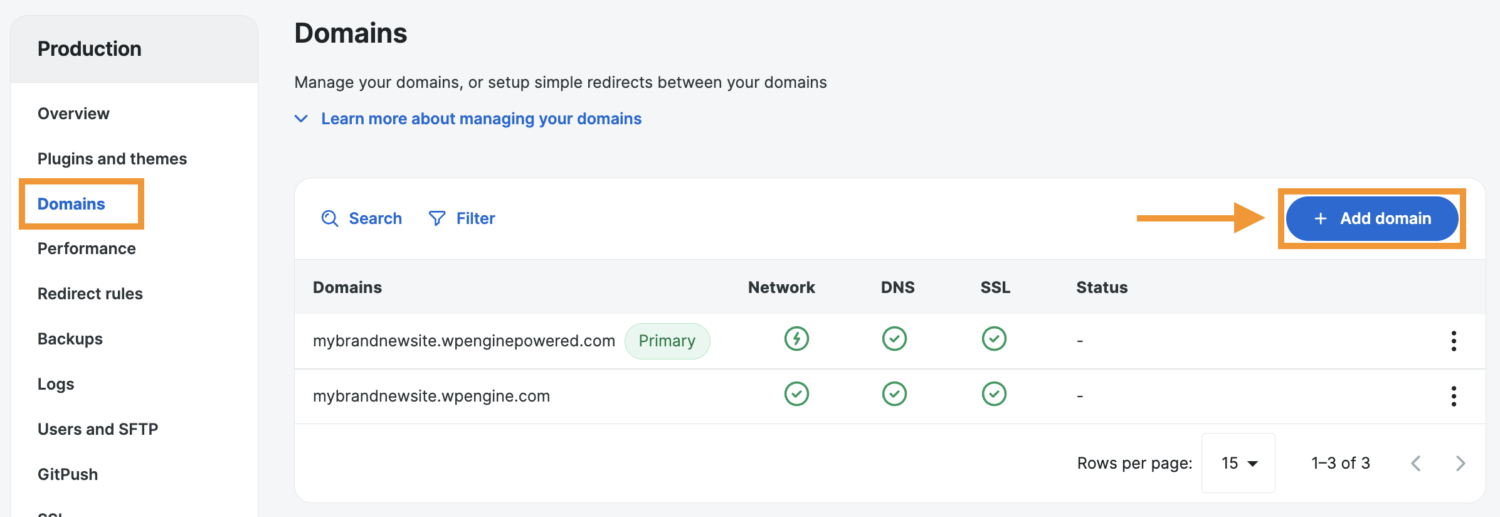Go to Backups in the sidebar
The height and width of the screenshot is (517, 1500).
click(x=70, y=339)
